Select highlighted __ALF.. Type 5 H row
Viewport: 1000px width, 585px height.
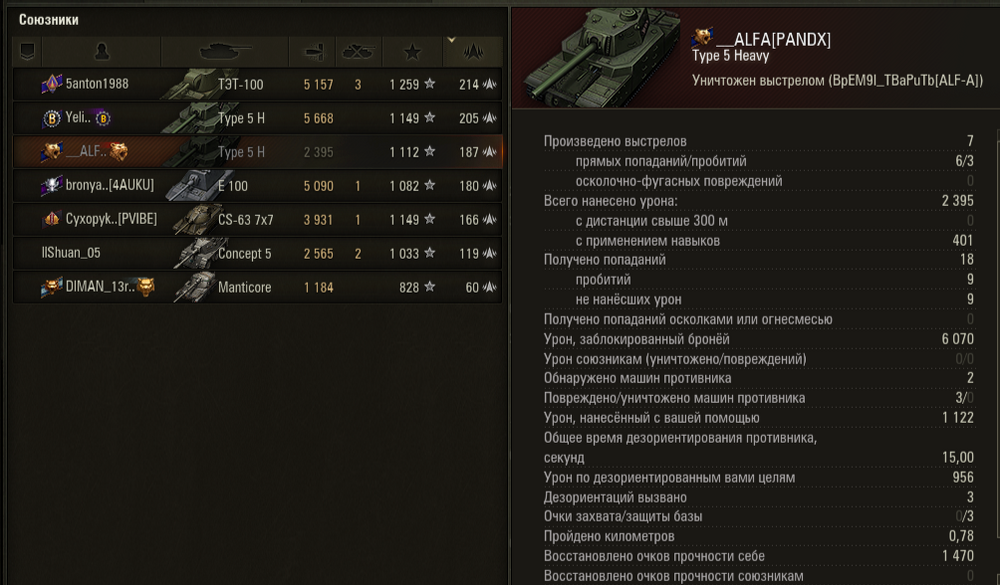258,152
